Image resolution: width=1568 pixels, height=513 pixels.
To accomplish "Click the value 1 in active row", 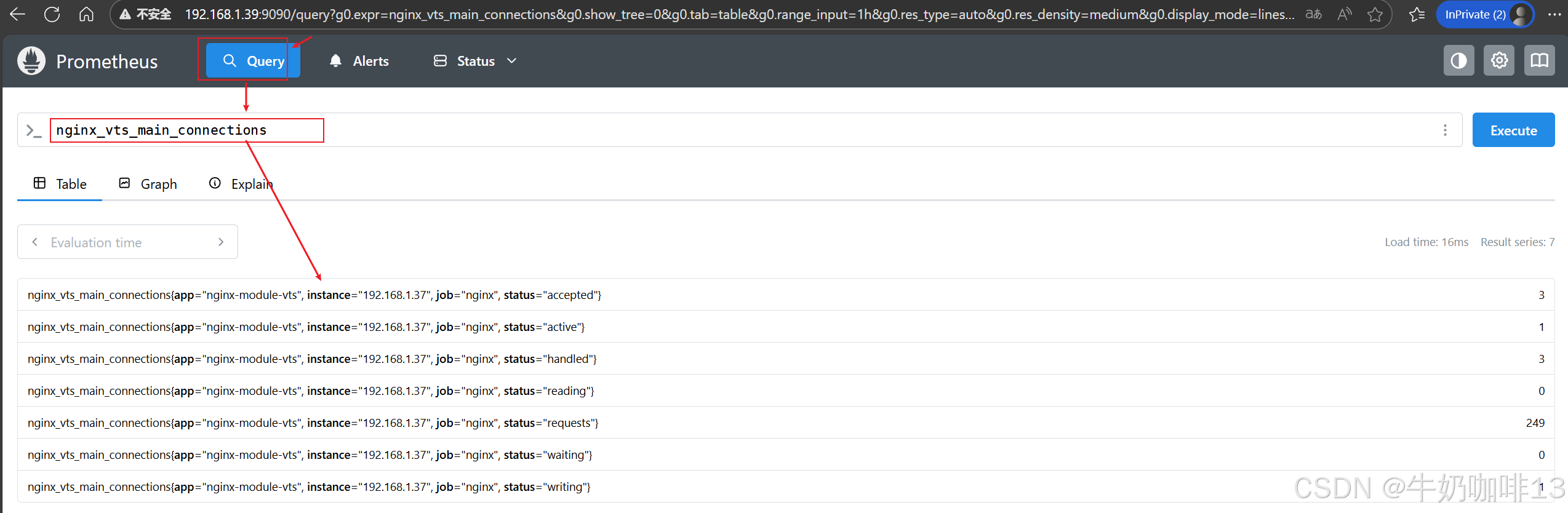I will (x=1542, y=327).
